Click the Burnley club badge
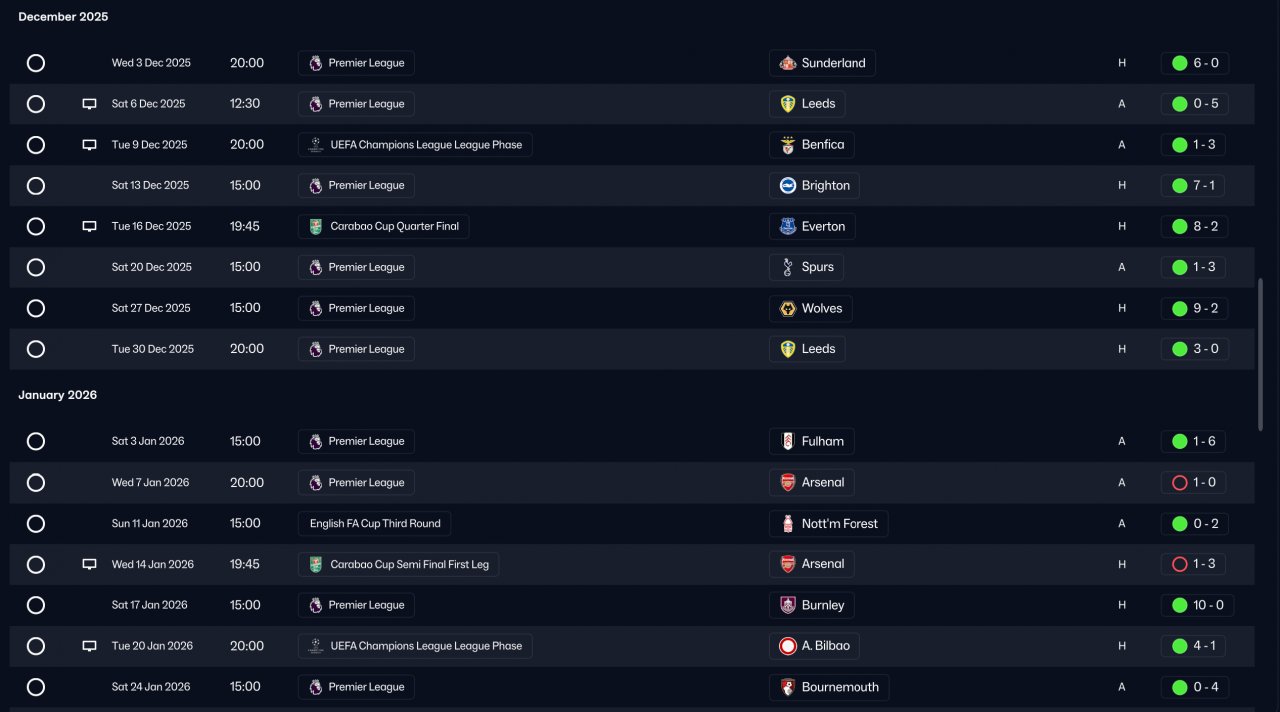The width and height of the screenshot is (1280, 712). (x=788, y=605)
